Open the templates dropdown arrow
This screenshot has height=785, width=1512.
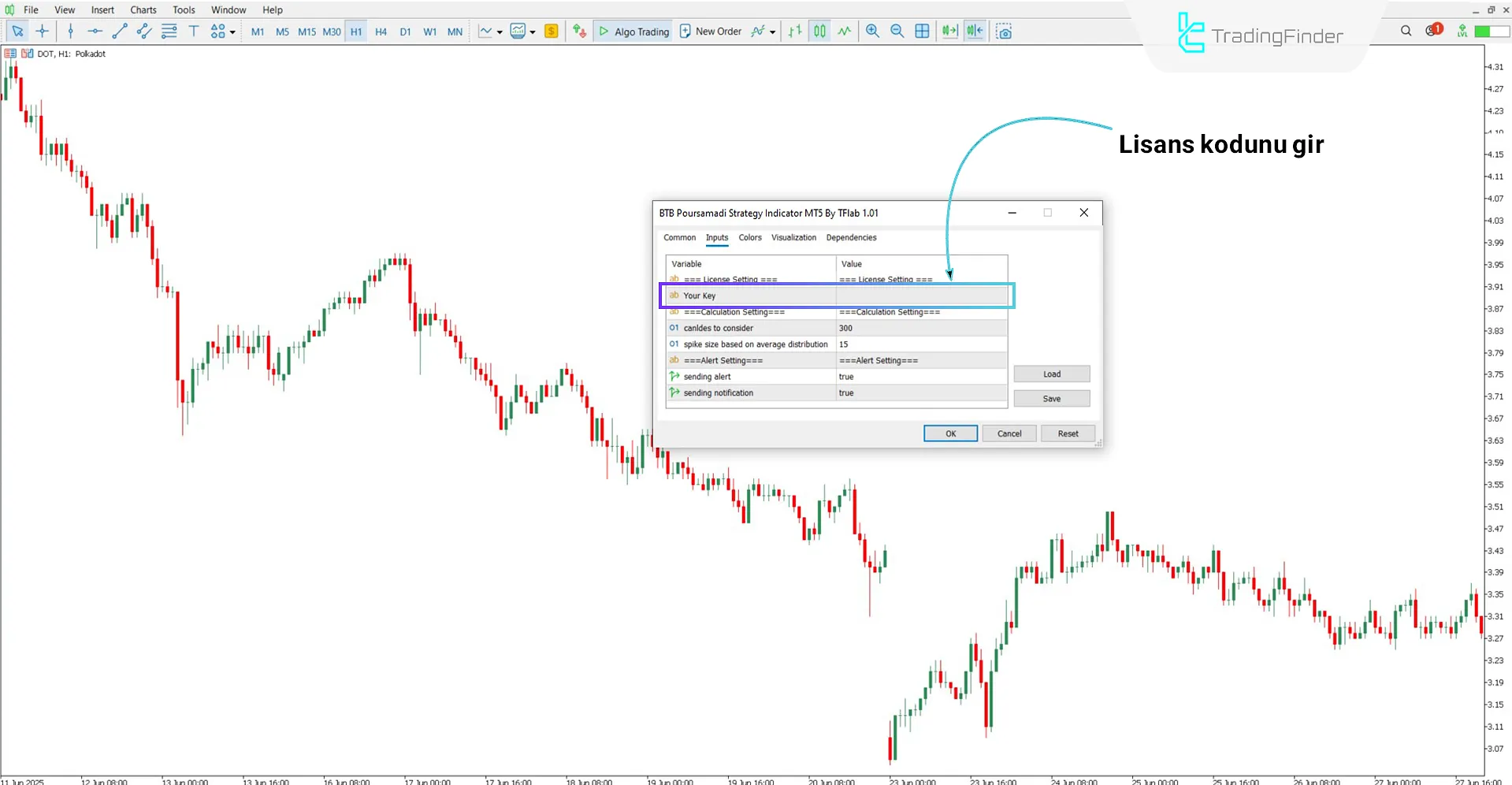[x=533, y=32]
